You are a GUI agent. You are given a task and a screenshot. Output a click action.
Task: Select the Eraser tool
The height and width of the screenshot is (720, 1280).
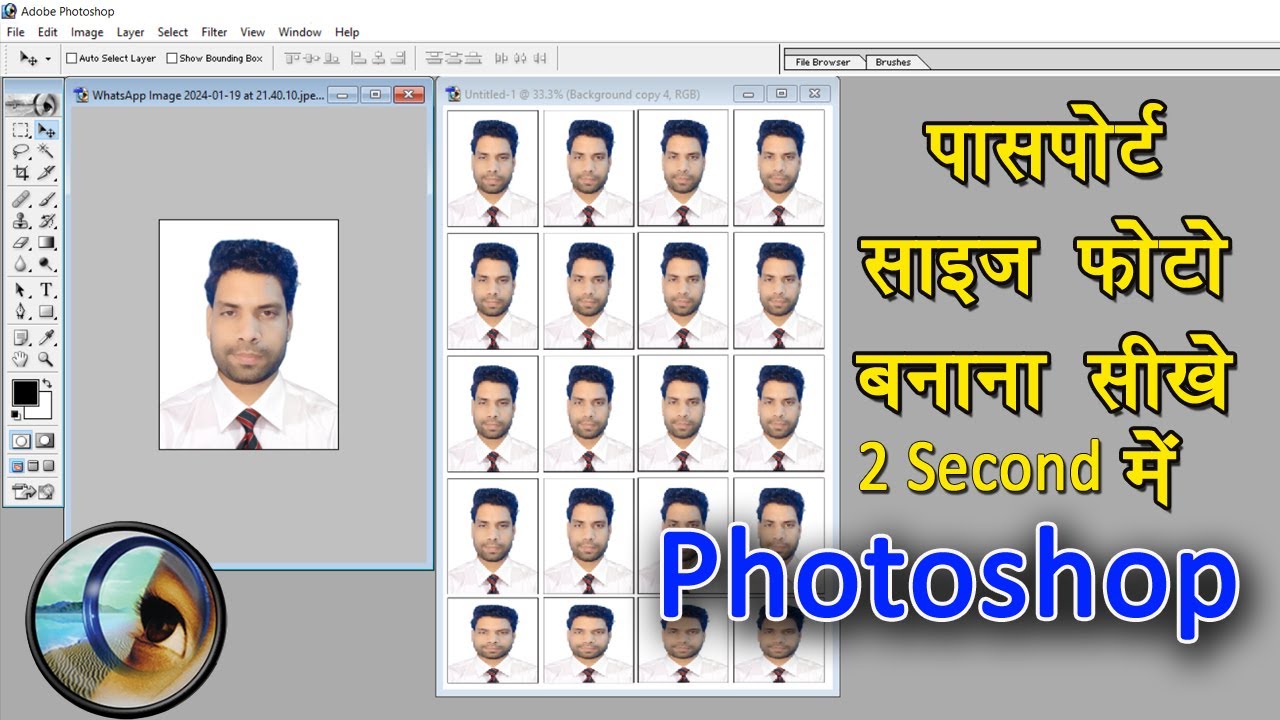21,242
